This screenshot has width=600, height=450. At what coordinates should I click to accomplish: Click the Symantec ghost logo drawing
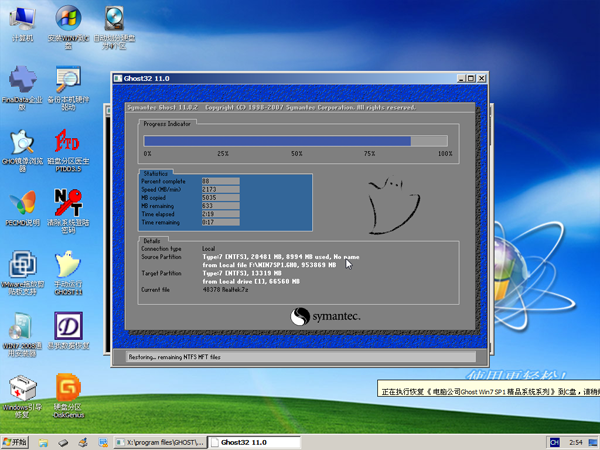388,206
